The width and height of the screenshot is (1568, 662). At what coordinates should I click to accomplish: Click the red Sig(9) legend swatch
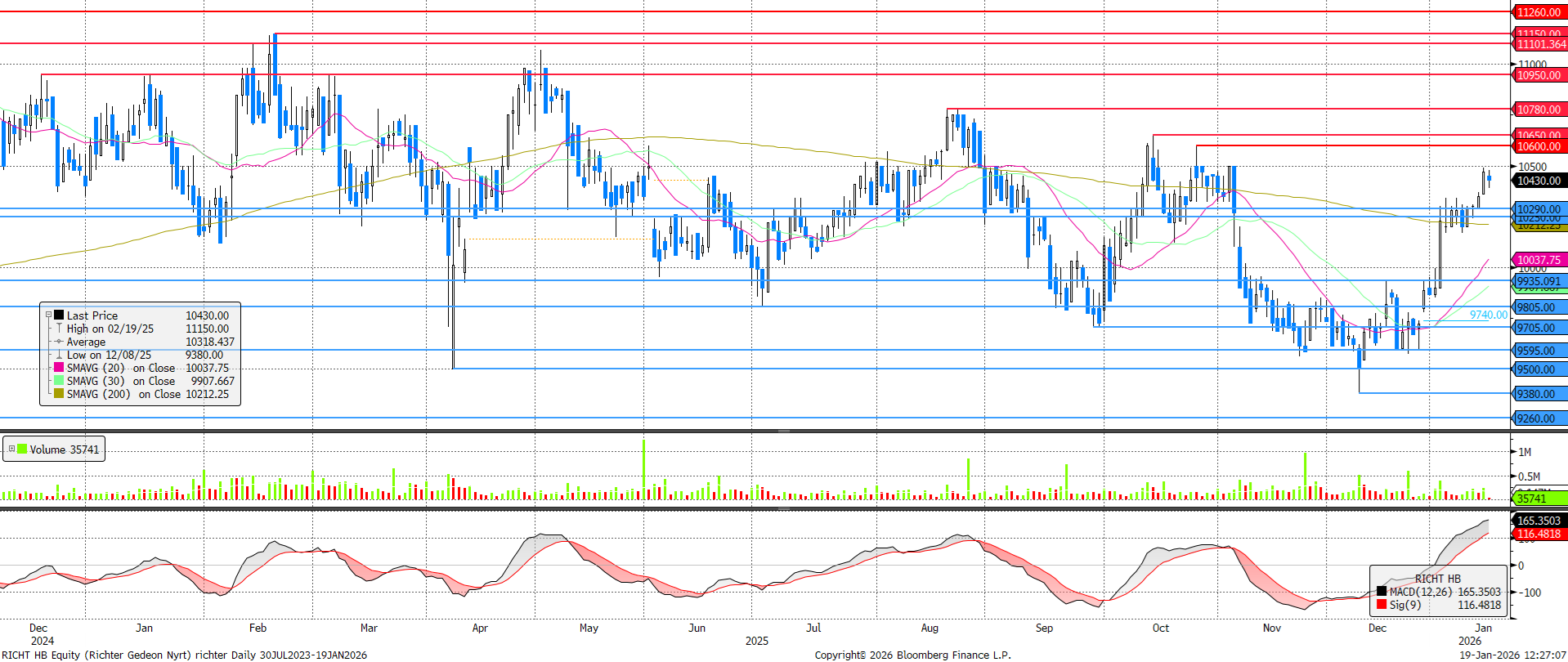point(1382,605)
